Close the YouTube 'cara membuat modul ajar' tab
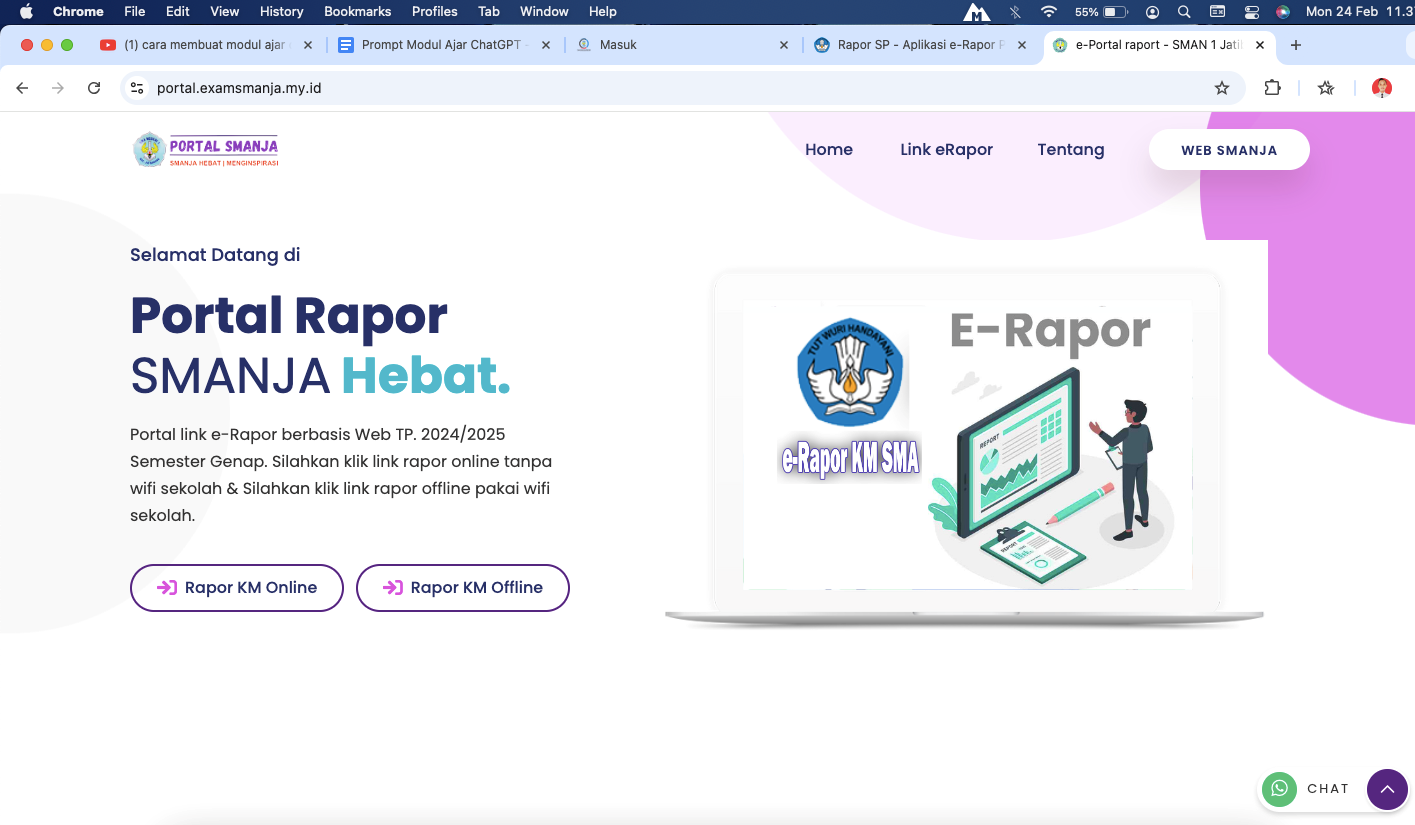Screen dimensions: 1415x825 (x=307, y=45)
